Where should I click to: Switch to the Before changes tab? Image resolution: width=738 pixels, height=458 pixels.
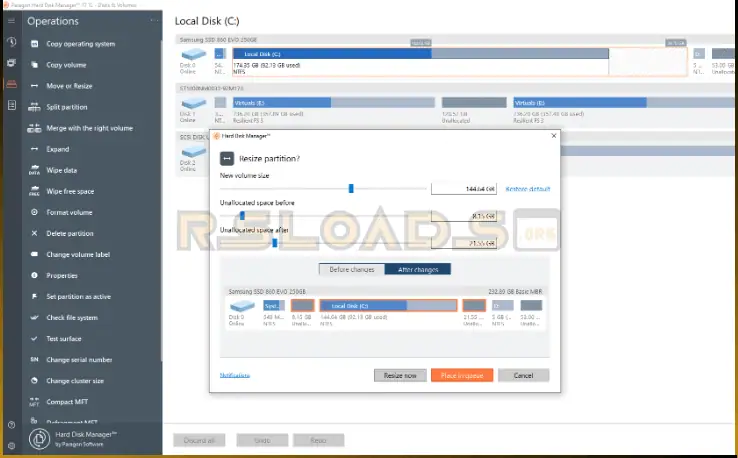(351, 269)
